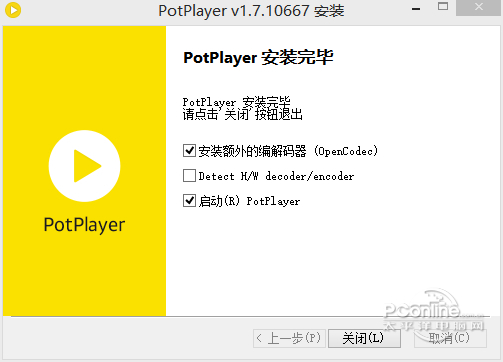Viewport: 503px width, 362px height.
Task: Click the 上一步(P) back button
Action: coord(289,338)
